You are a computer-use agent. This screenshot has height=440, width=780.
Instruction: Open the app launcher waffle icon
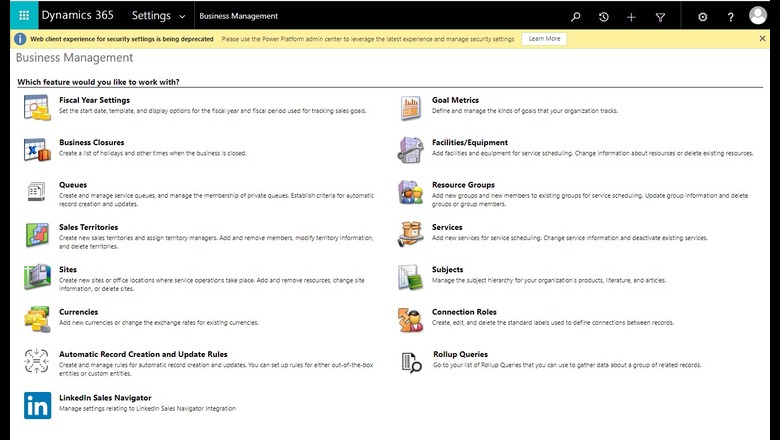coord(24,15)
